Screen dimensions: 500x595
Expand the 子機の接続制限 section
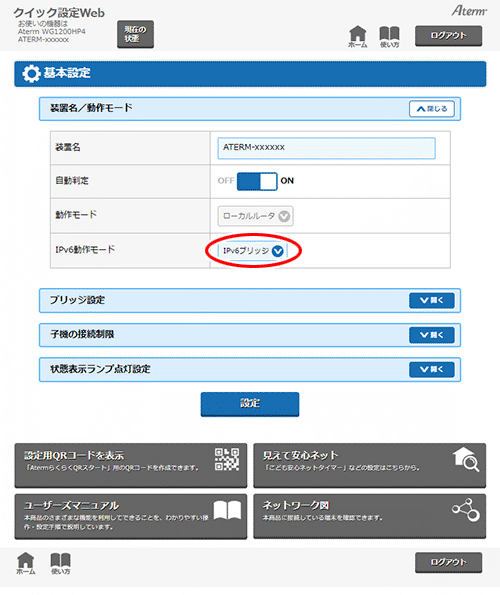(432, 335)
